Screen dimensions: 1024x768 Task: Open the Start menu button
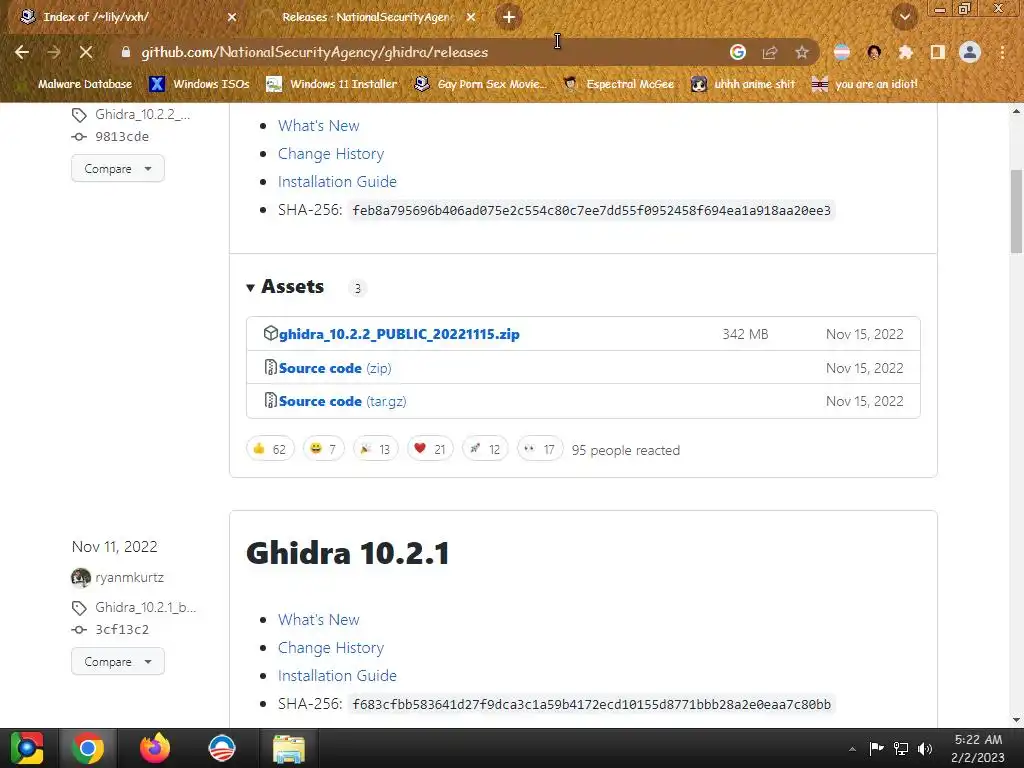point(27,748)
